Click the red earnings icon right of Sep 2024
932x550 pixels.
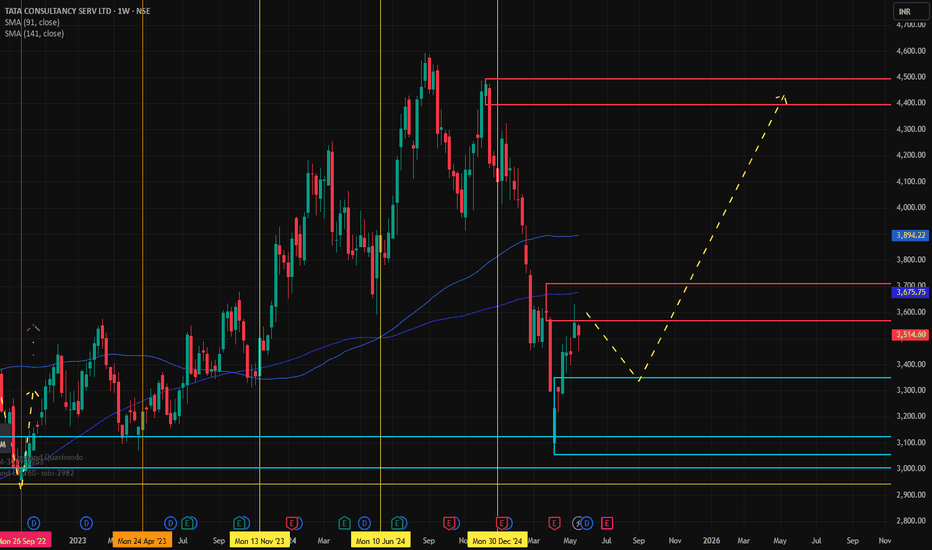pyautogui.click(x=449, y=523)
